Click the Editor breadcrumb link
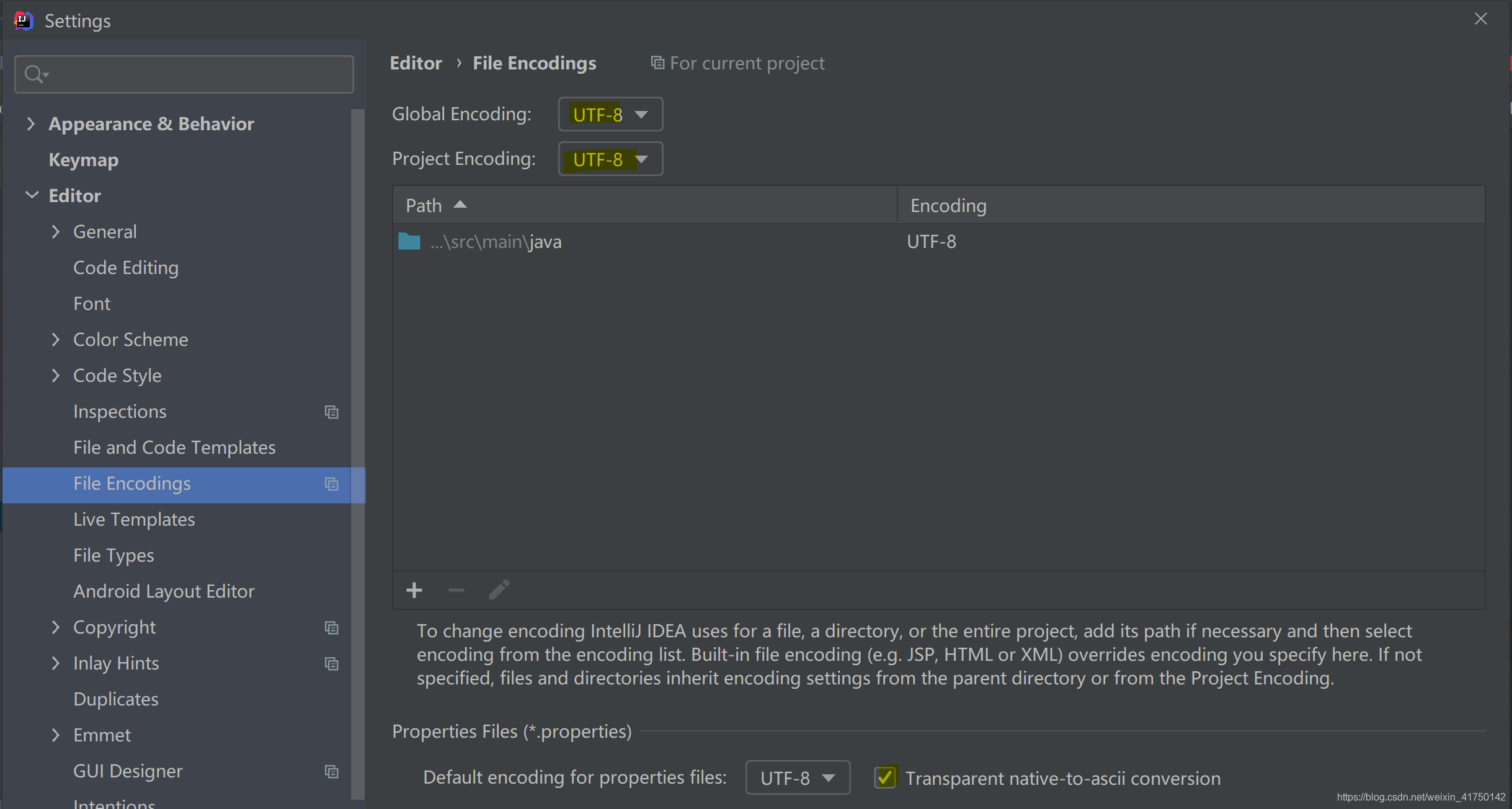 [416, 63]
